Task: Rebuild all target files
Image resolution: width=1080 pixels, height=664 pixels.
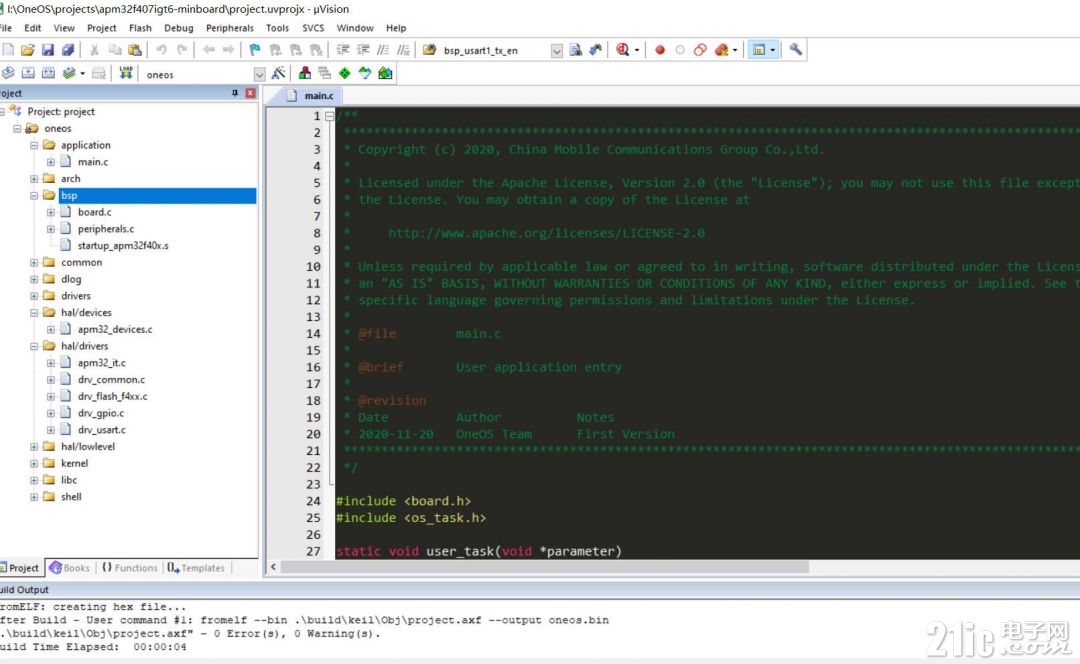Action: tap(48, 73)
